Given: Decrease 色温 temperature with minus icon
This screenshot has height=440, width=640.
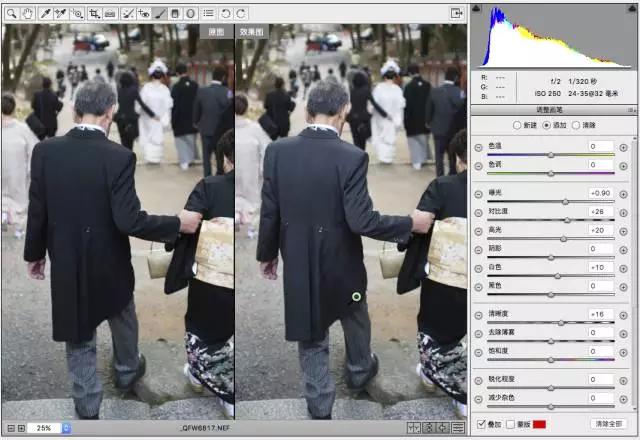Looking at the screenshot, I should click(478, 148).
